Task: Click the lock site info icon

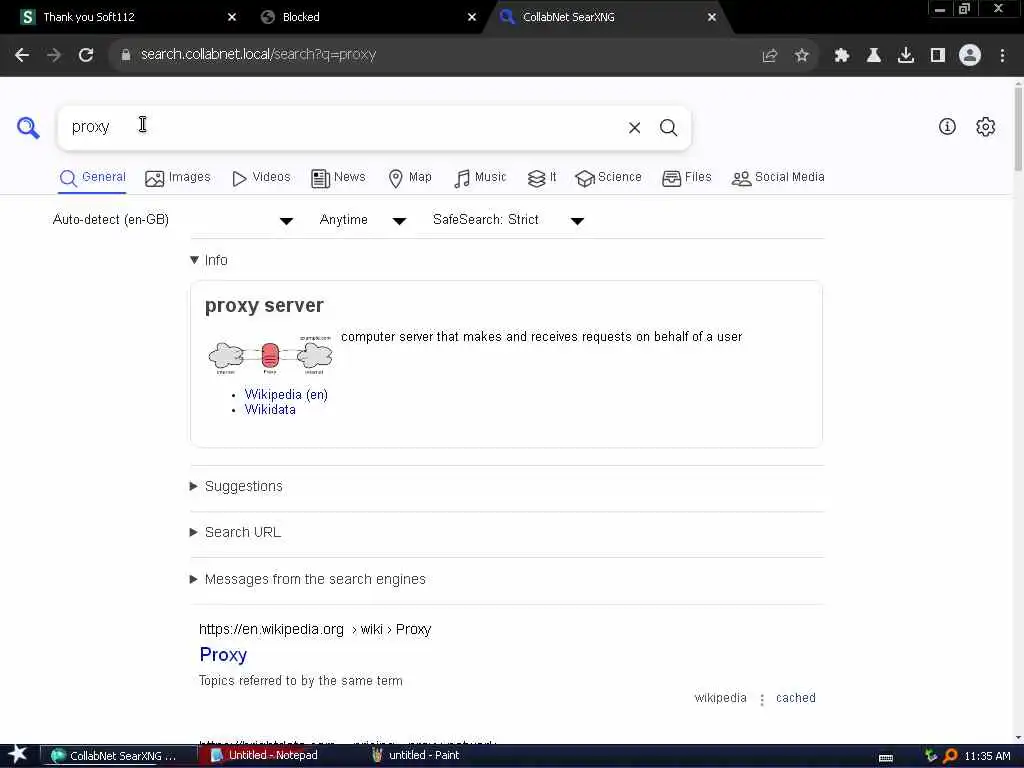Action: coord(126,55)
